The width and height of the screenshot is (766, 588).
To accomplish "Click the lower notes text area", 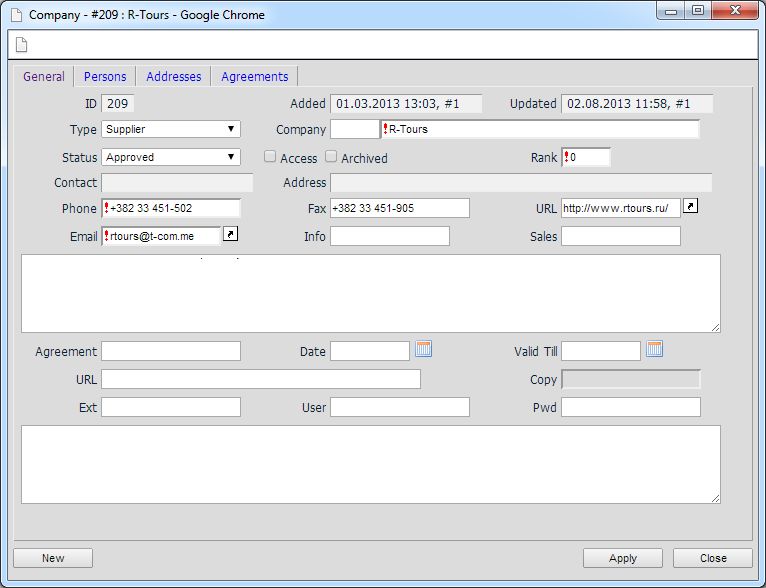I will pos(371,464).
